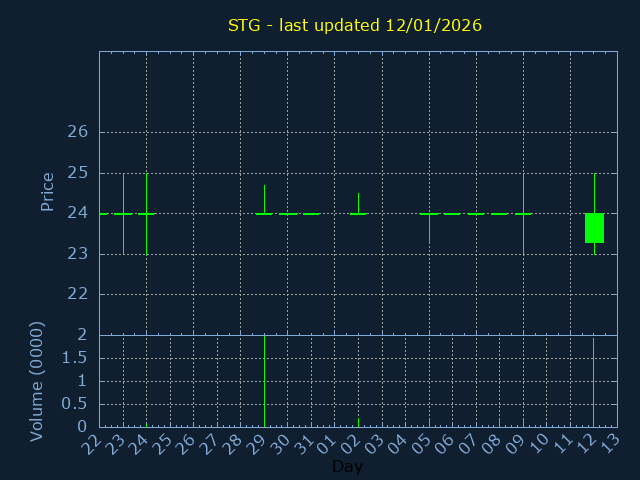
Task: Click the 'Price' y-axis label
Action: (47, 191)
